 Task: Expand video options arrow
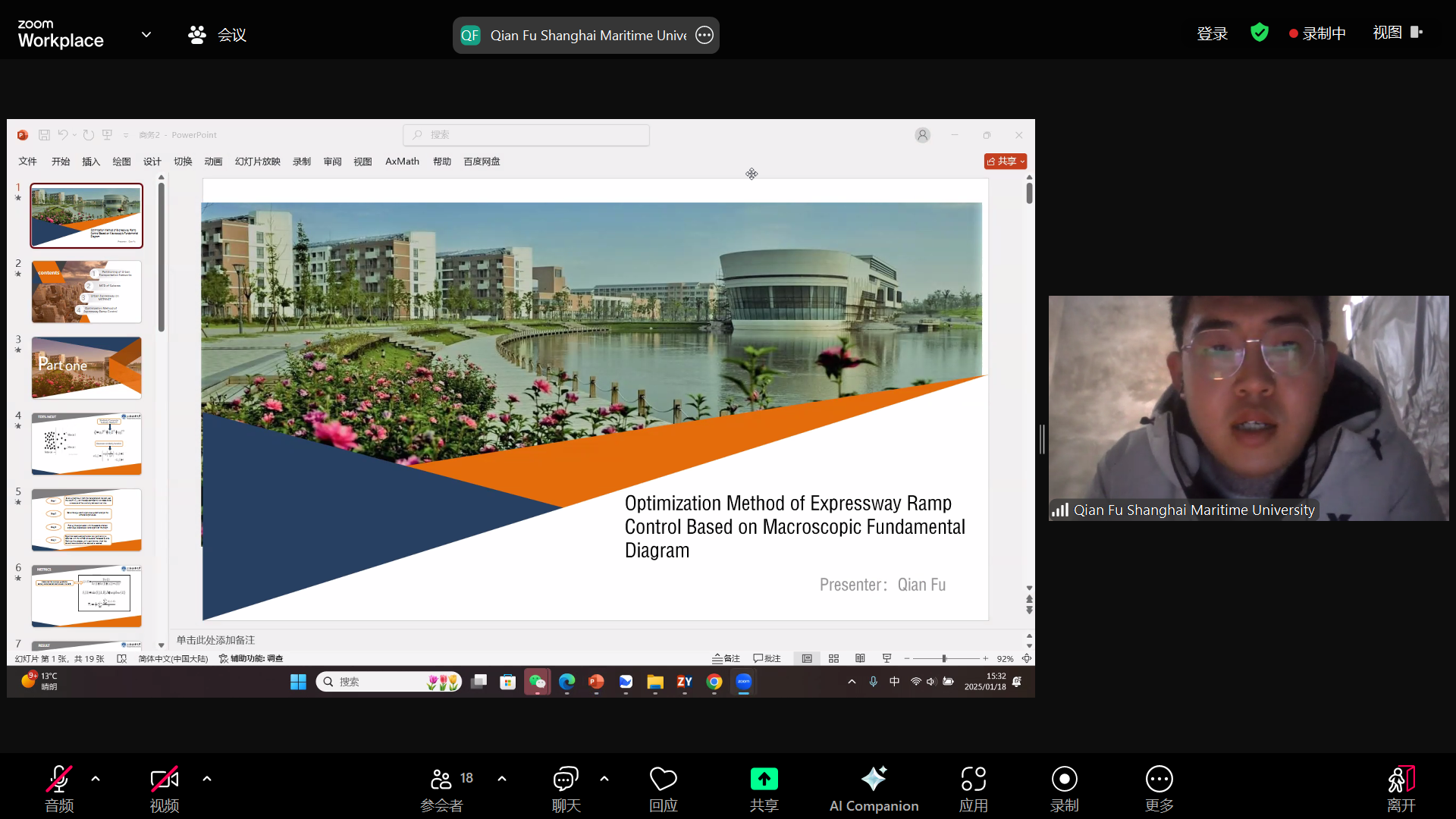click(207, 779)
